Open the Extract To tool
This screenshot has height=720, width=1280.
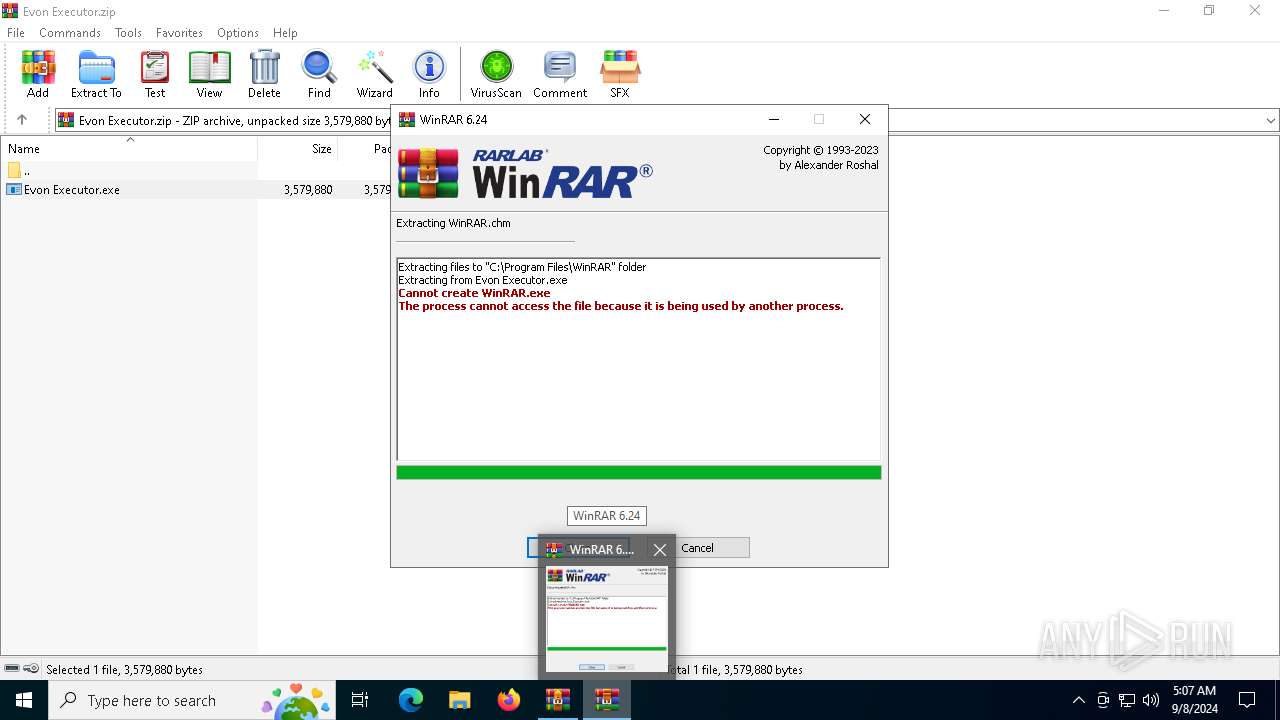coord(96,75)
